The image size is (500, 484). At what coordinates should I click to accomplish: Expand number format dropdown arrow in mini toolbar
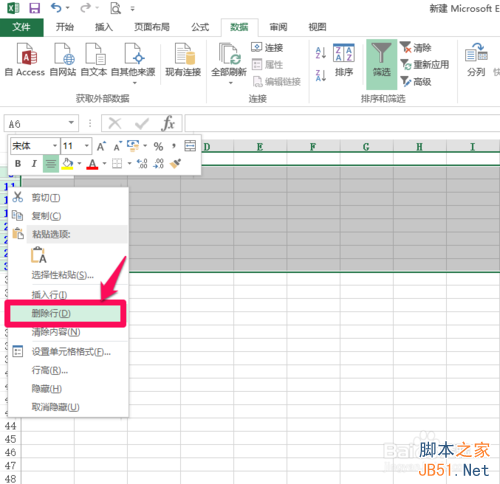[145, 146]
